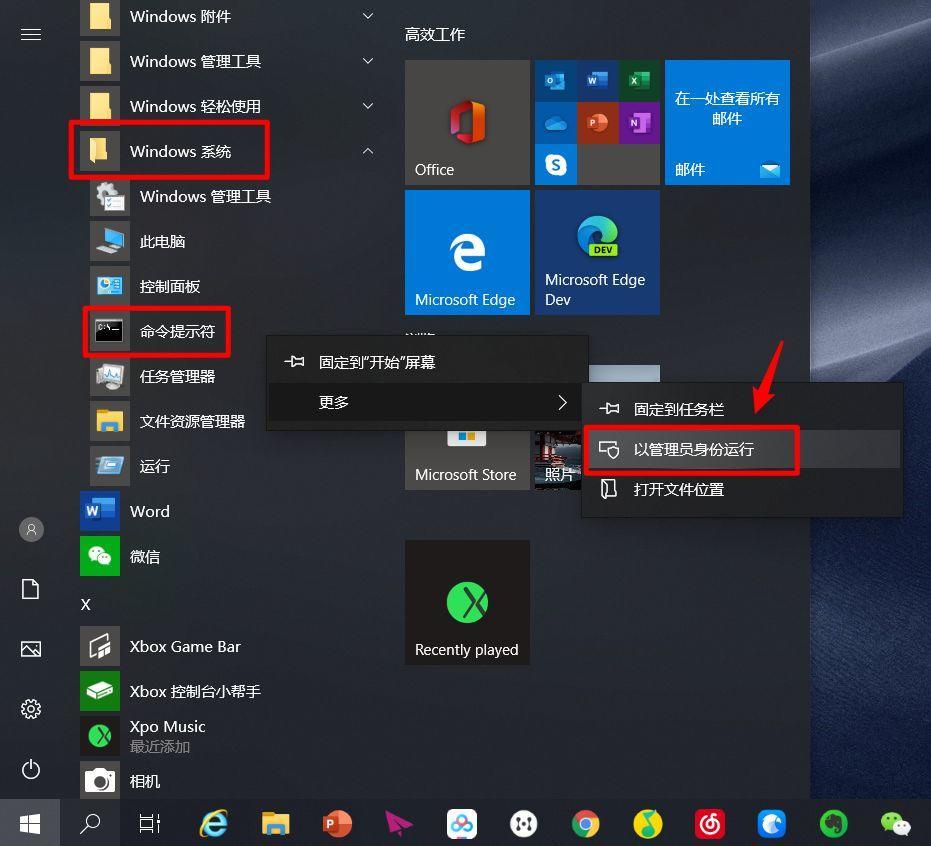The height and width of the screenshot is (846, 931).
Task: Open NetEase Cloud Music on the taskbar
Action: click(x=710, y=823)
